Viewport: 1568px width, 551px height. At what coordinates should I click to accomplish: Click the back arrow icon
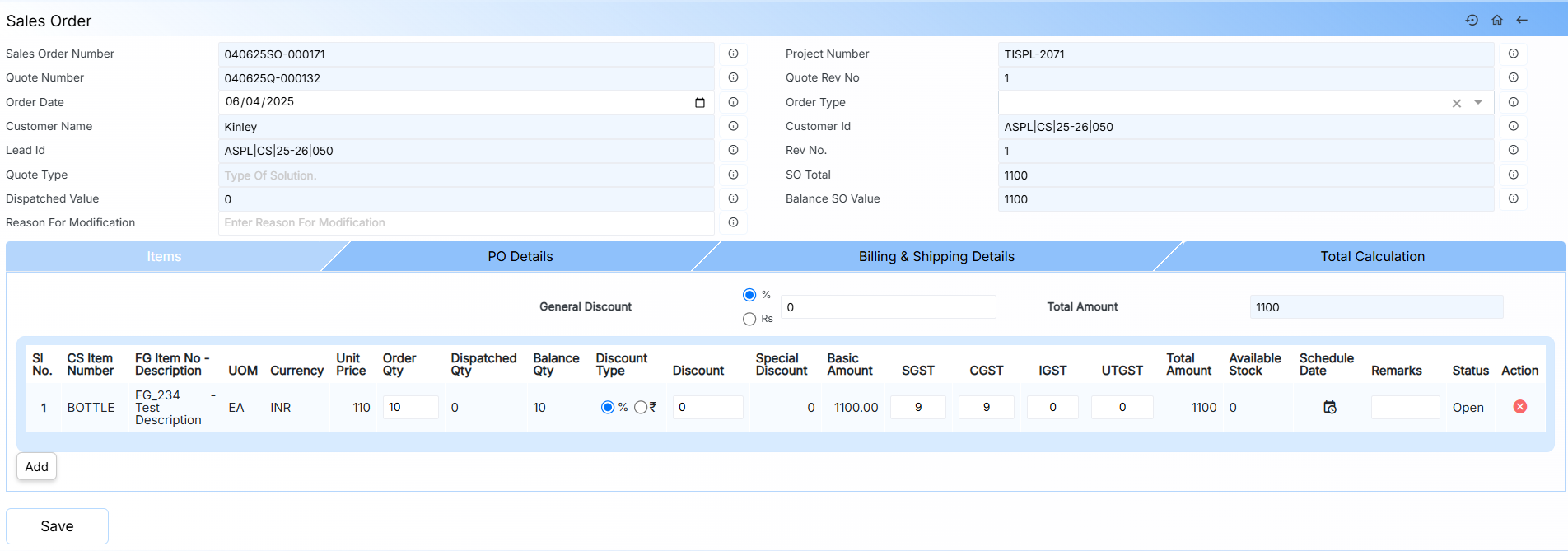click(x=1522, y=21)
